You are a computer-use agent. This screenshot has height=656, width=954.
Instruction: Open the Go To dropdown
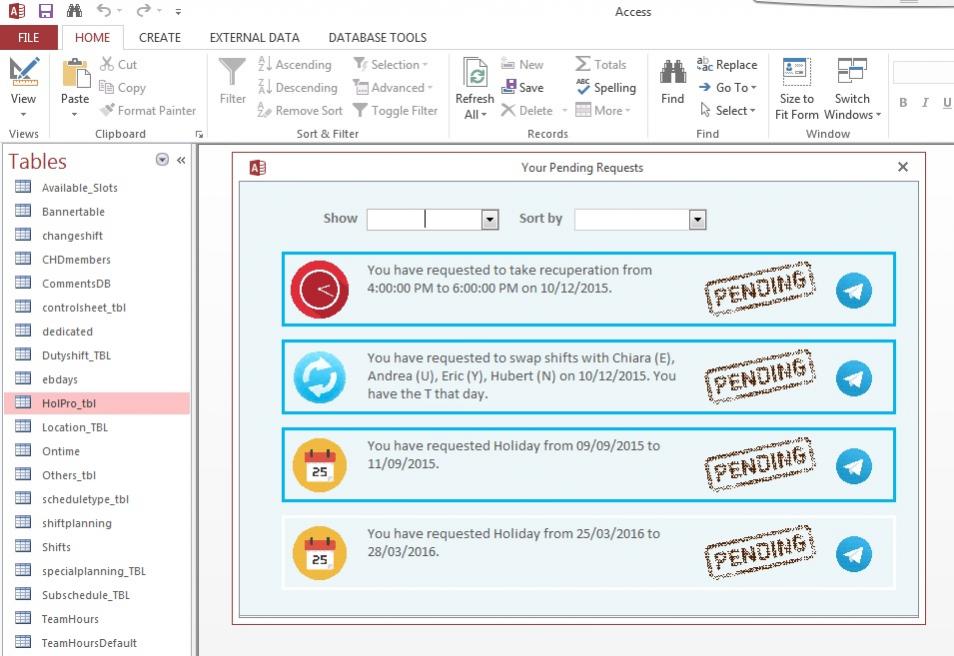728,88
